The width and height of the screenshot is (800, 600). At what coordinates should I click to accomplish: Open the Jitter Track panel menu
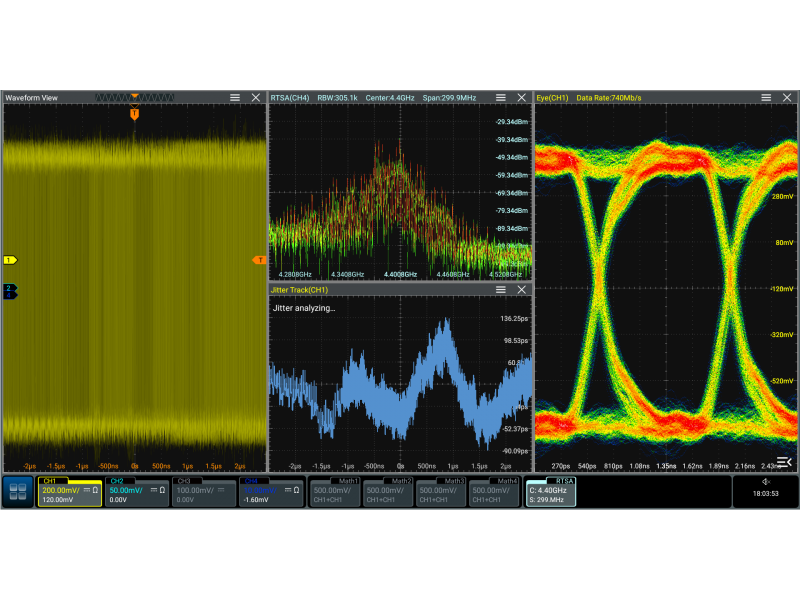tap(500, 289)
